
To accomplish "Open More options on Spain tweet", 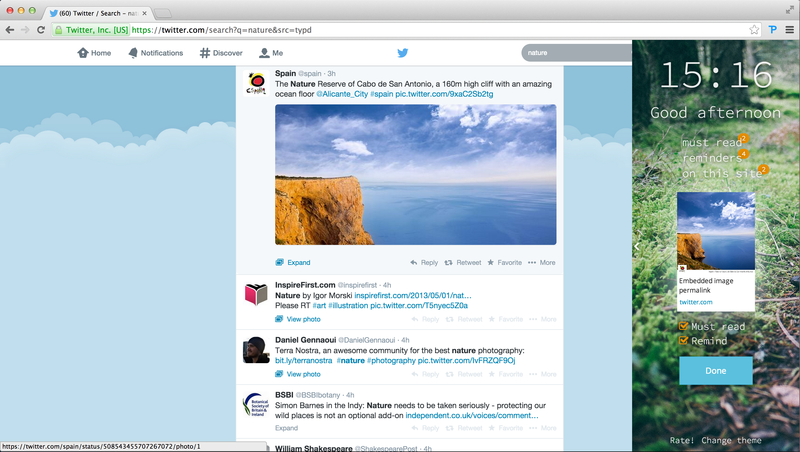I will point(542,263).
